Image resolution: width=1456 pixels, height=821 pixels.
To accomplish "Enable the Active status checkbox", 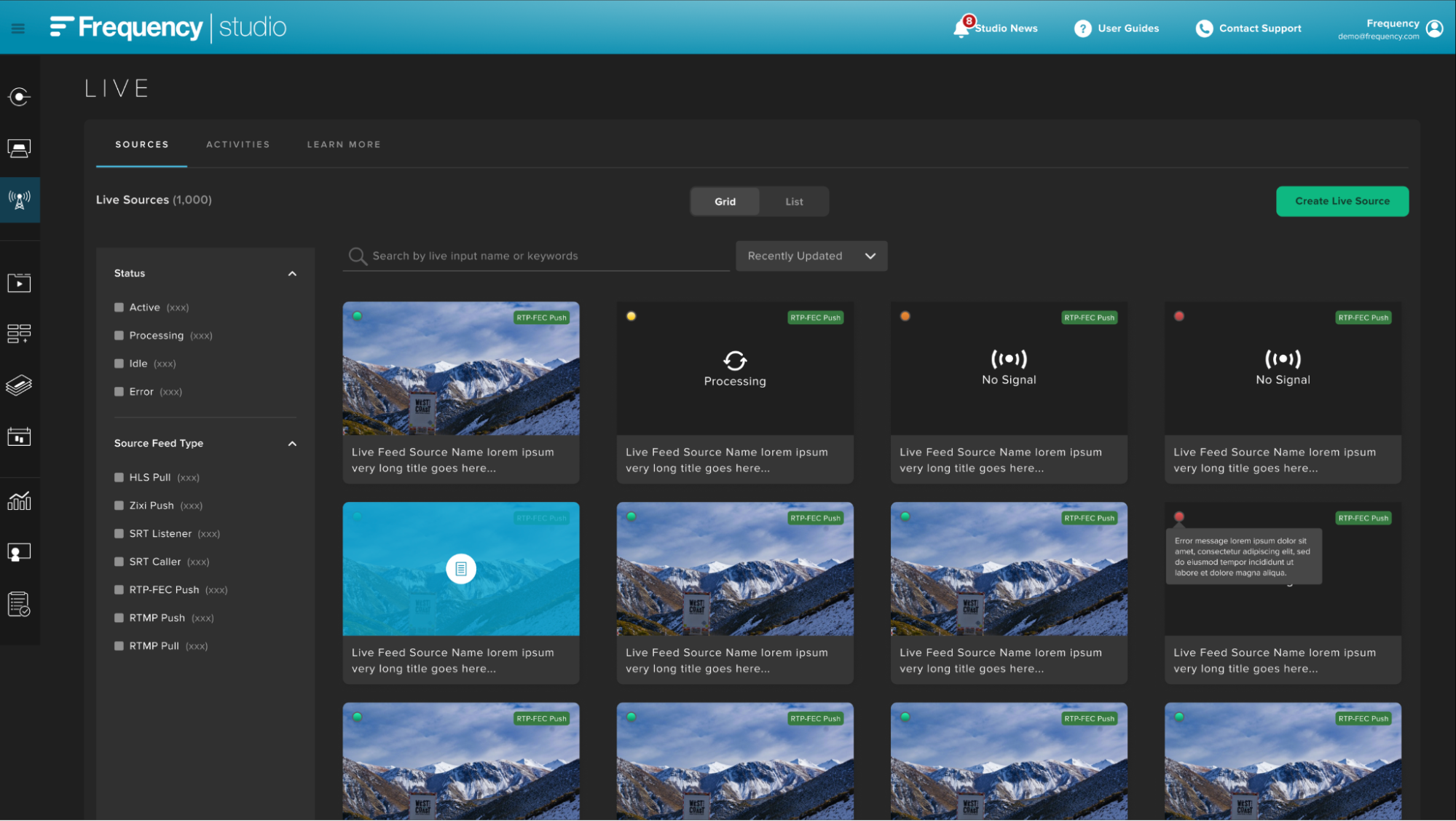I will 119,307.
